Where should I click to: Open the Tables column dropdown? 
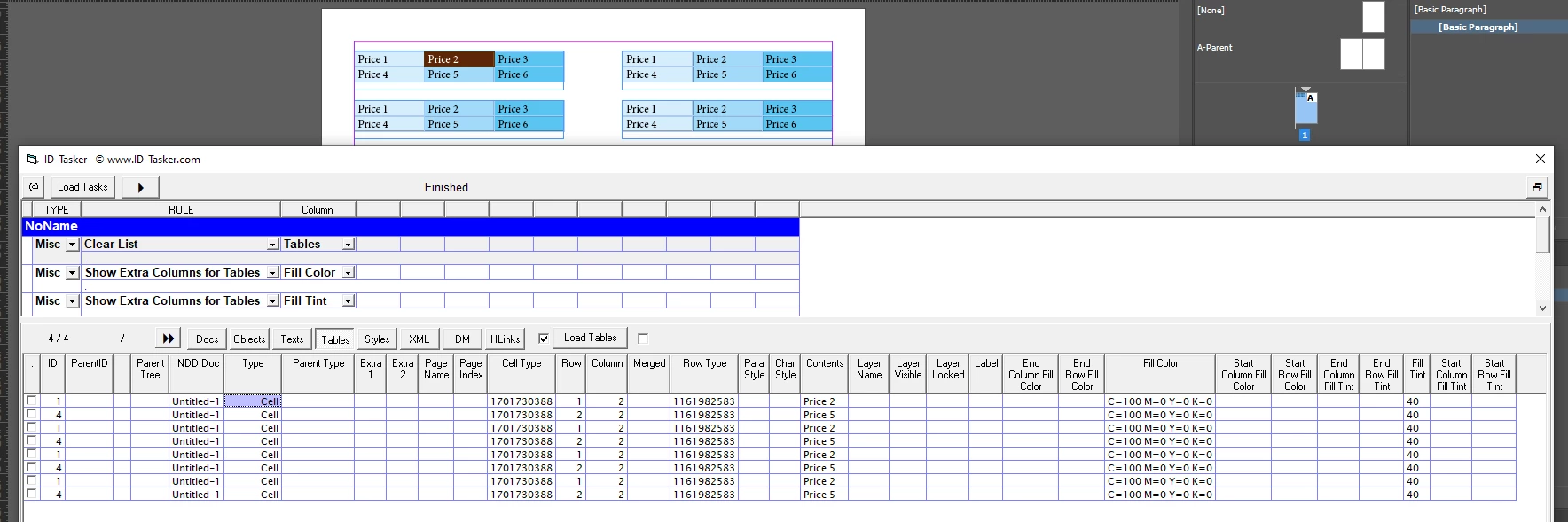349,245
